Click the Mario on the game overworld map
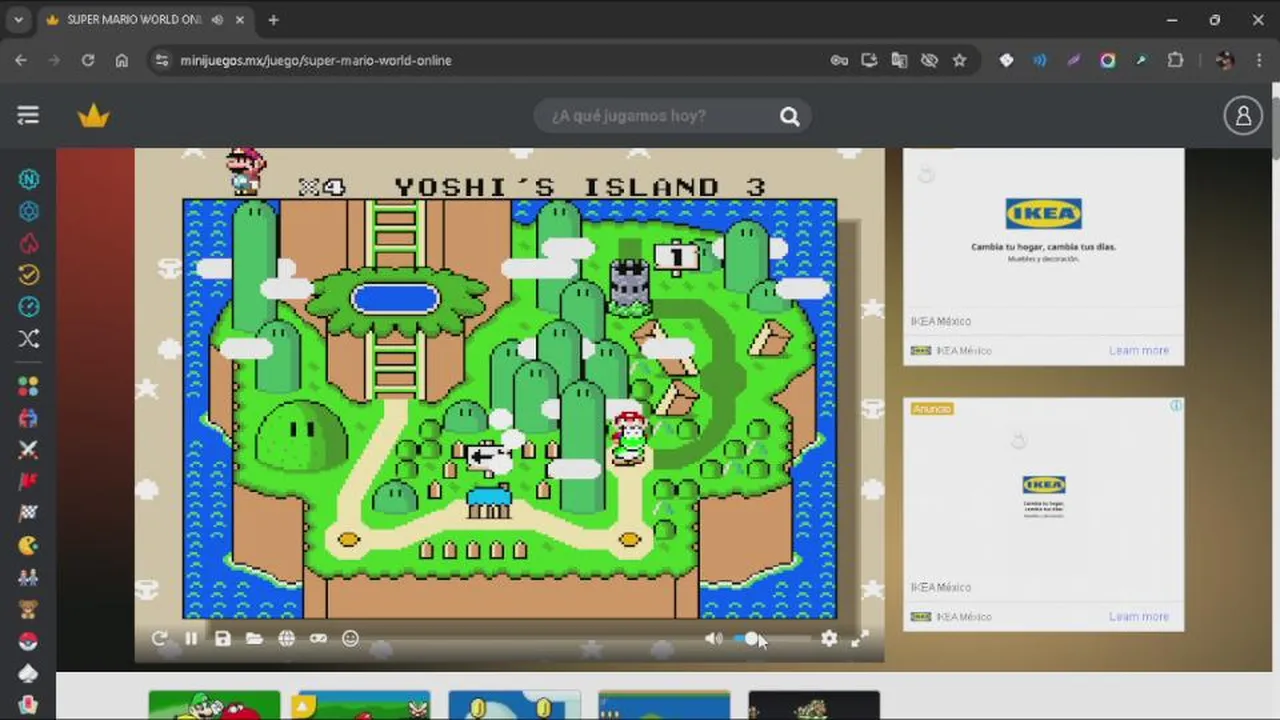Image resolution: width=1280 pixels, height=720 pixels. pos(629,437)
